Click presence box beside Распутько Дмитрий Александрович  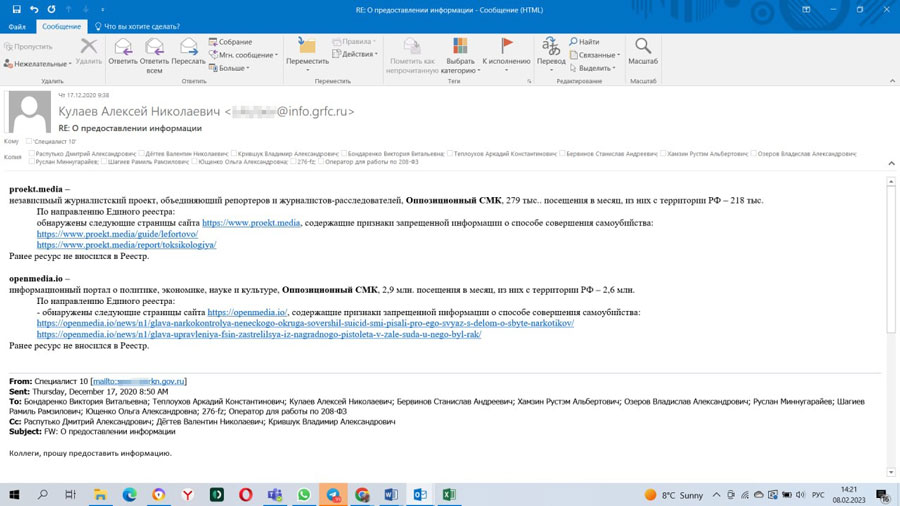click(32, 154)
